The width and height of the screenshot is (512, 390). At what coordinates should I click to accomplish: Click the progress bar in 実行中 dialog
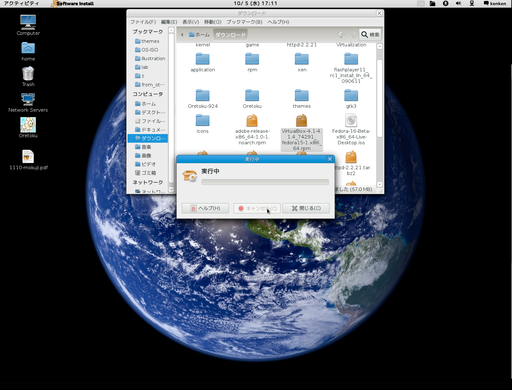click(x=265, y=182)
